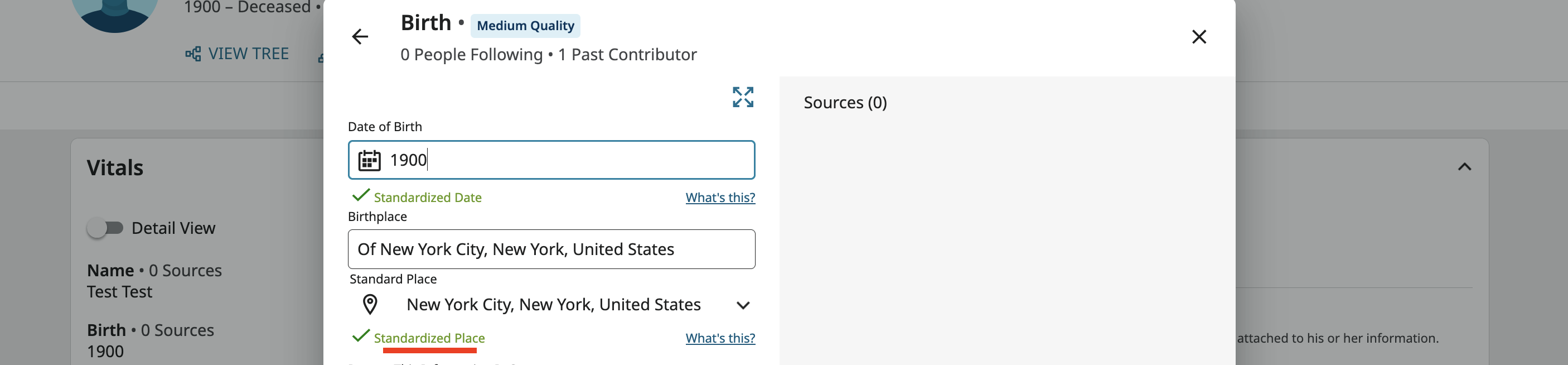Open the calendar icon in Date of Birth
This screenshot has width=1568, height=365.
[x=369, y=160]
